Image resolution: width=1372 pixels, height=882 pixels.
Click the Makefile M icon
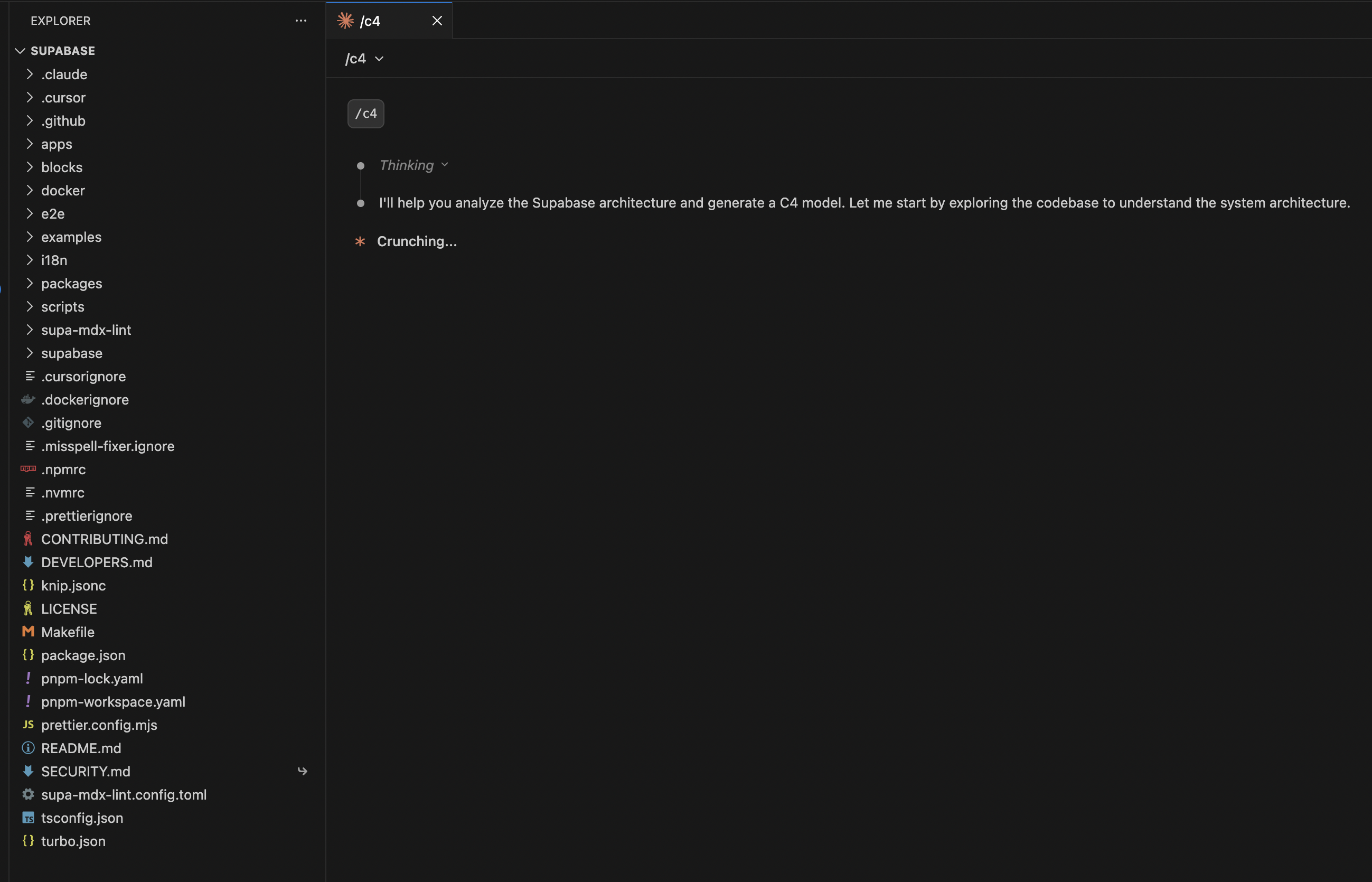tap(28, 631)
